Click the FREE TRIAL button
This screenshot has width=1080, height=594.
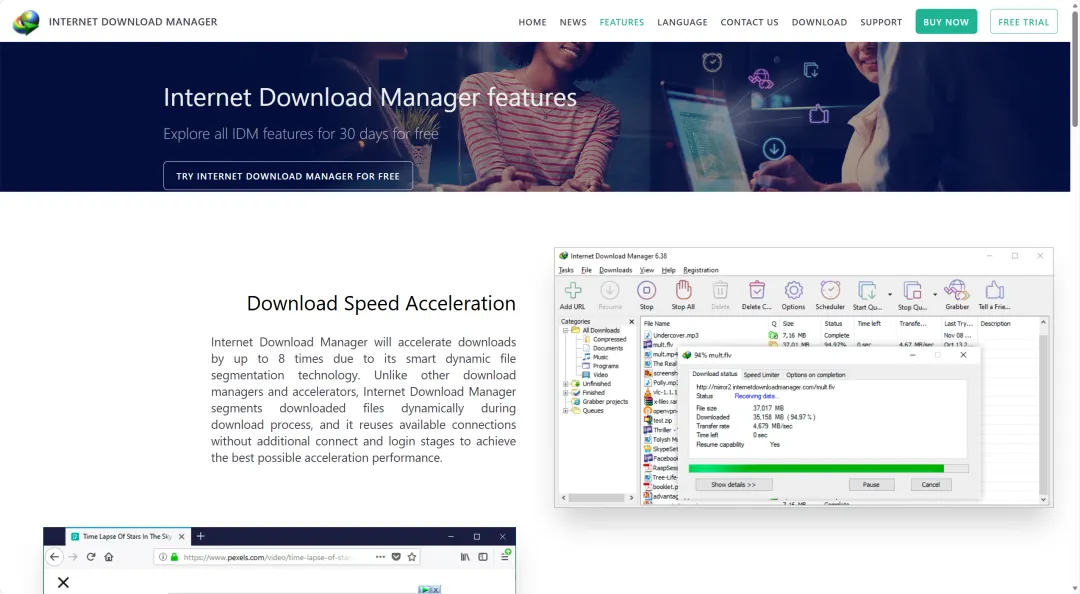point(1023,21)
